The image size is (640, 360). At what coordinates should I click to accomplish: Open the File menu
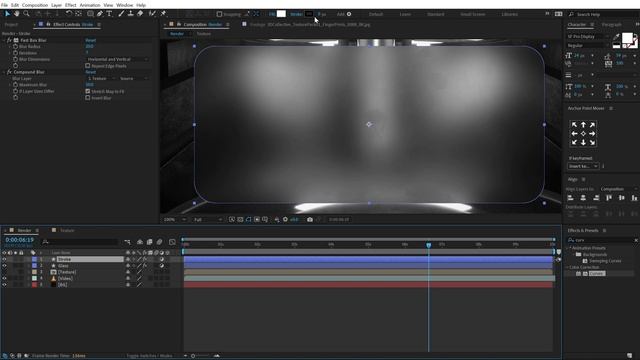[4, 5]
